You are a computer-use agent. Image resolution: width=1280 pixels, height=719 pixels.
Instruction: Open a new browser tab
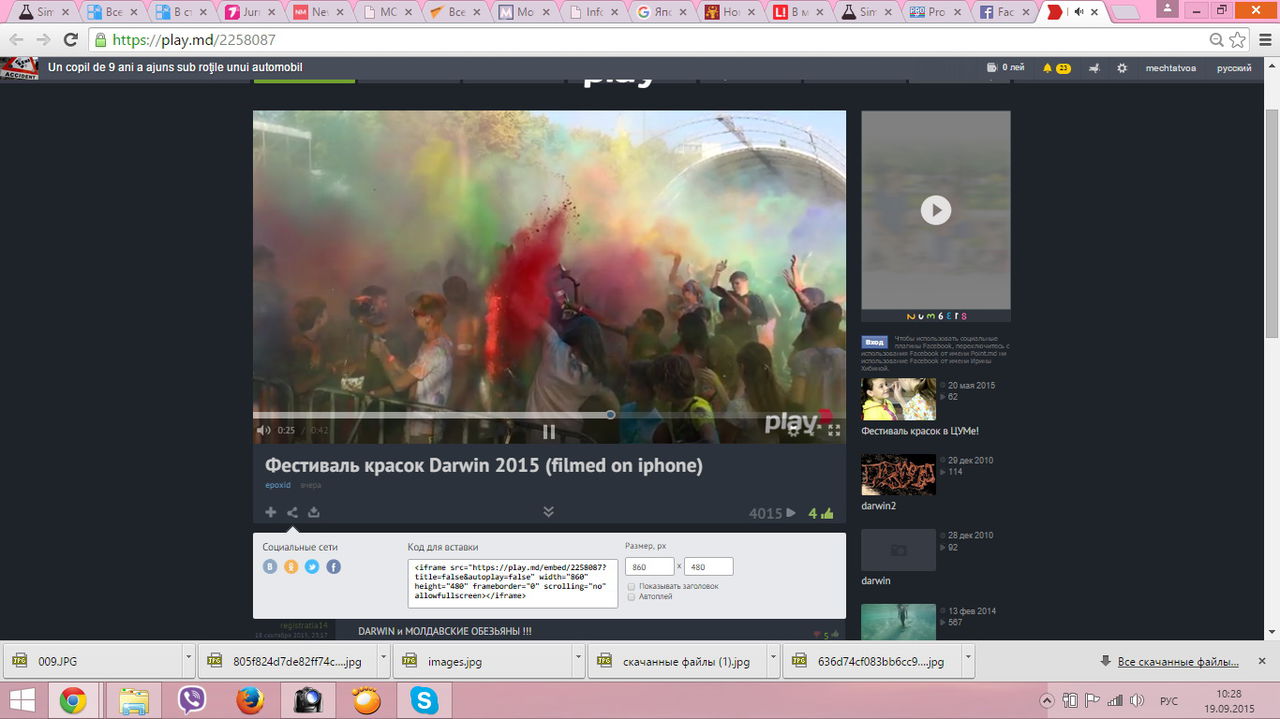tap(1126, 12)
